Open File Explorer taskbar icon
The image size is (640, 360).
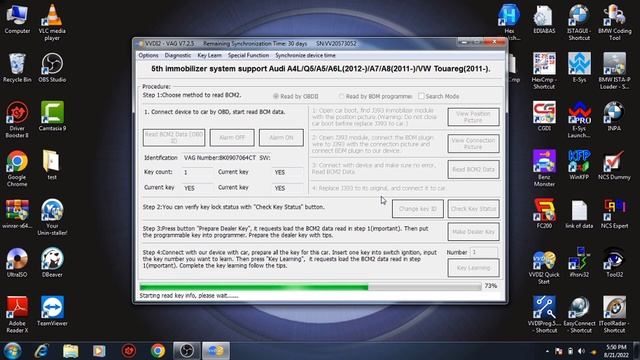coord(71,351)
